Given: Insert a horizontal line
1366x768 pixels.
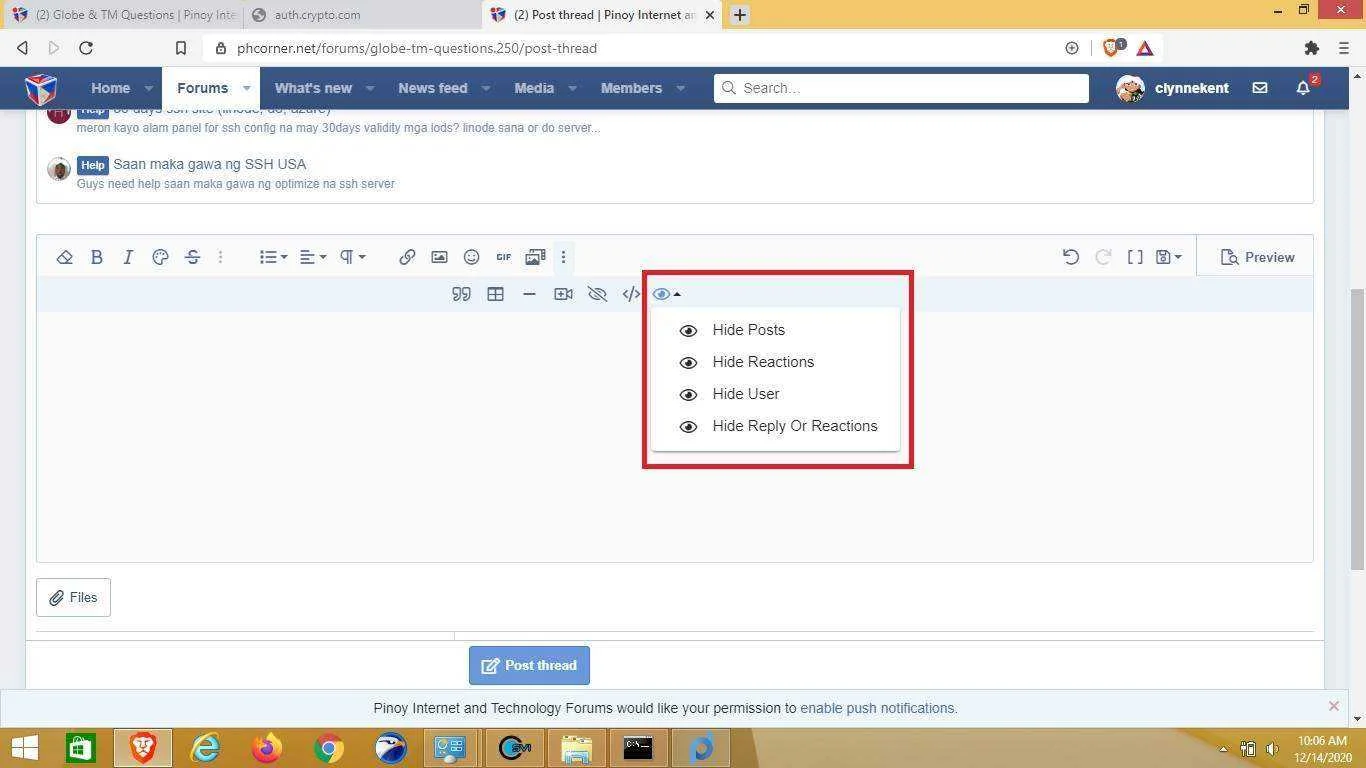Looking at the screenshot, I should (529, 294).
